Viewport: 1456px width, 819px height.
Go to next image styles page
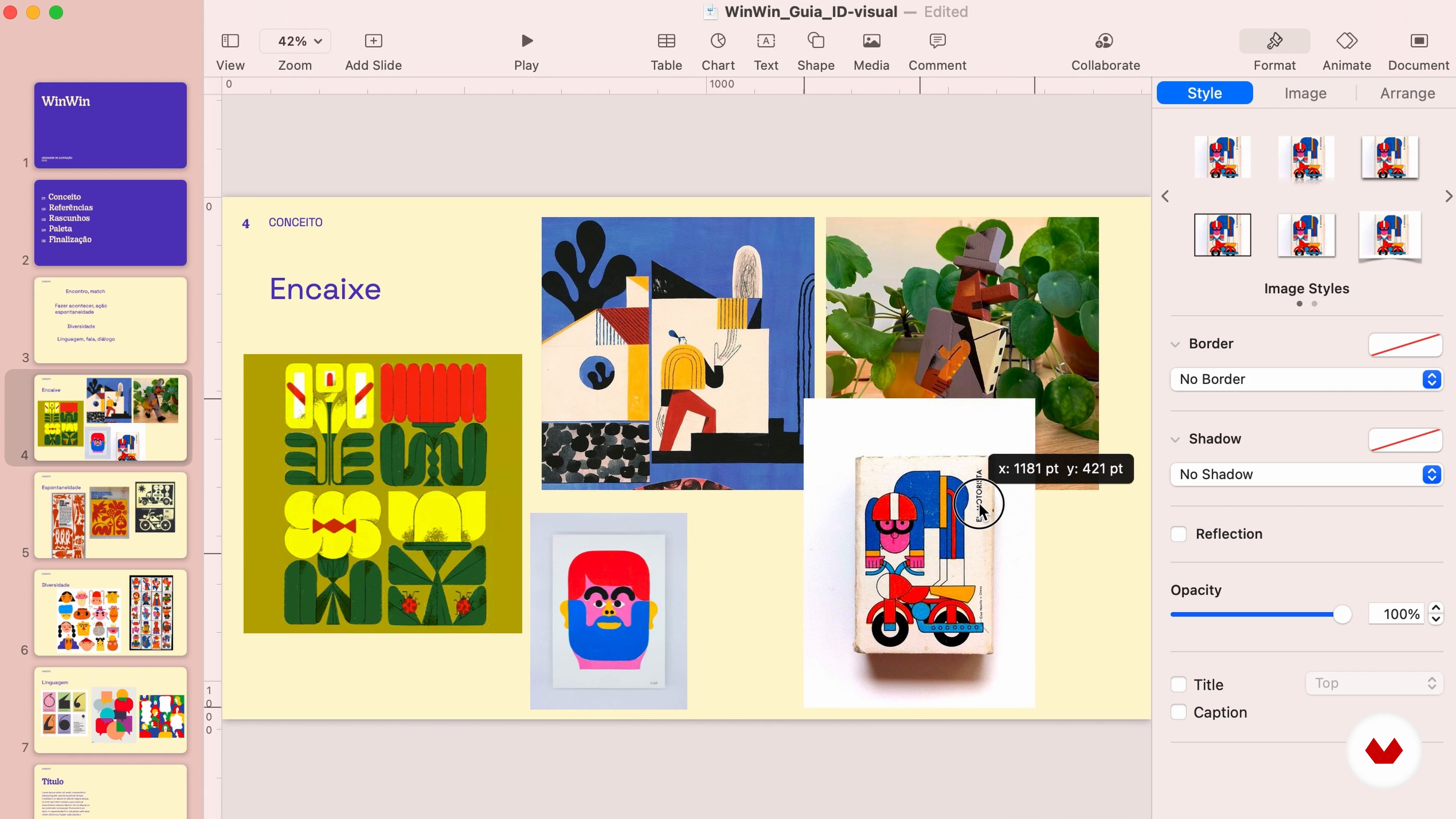point(1449,196)
